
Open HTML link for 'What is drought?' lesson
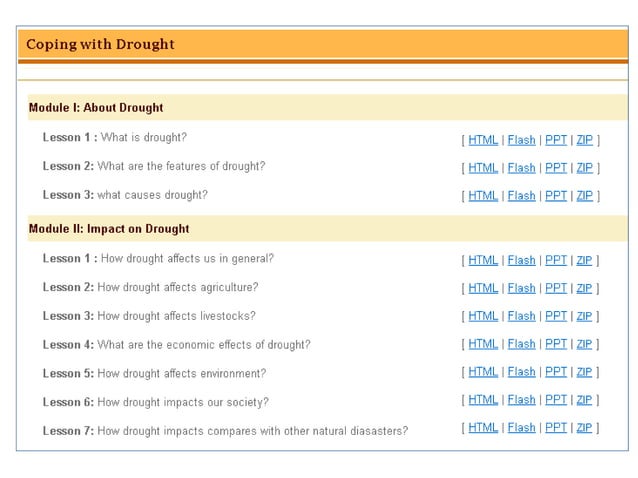483,140
